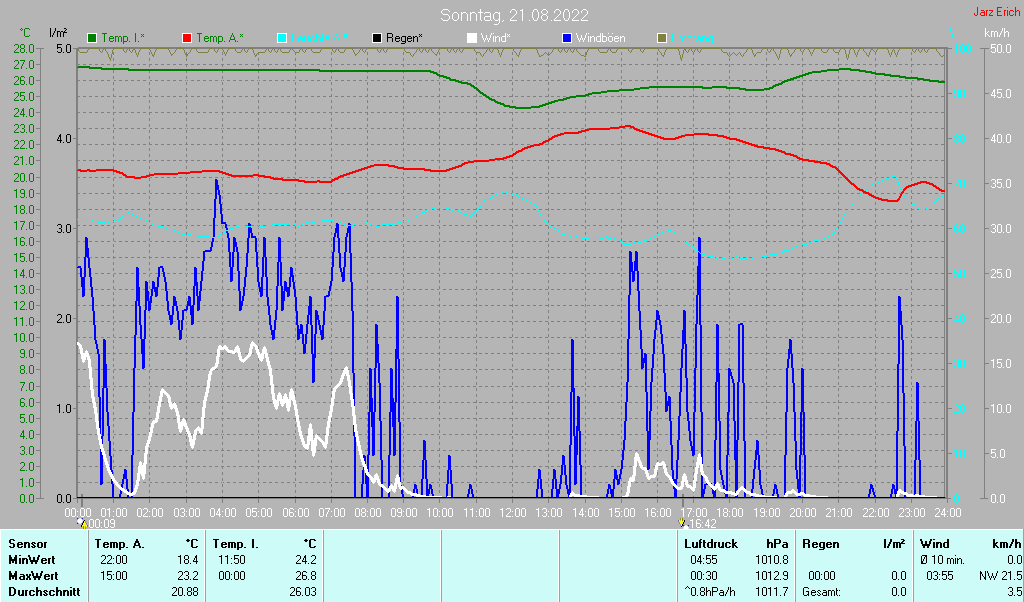This screenshot has width=1024, height=602.
Task: Click the '00:30' pressure maximum time
Action: click(x=703, y=576)
